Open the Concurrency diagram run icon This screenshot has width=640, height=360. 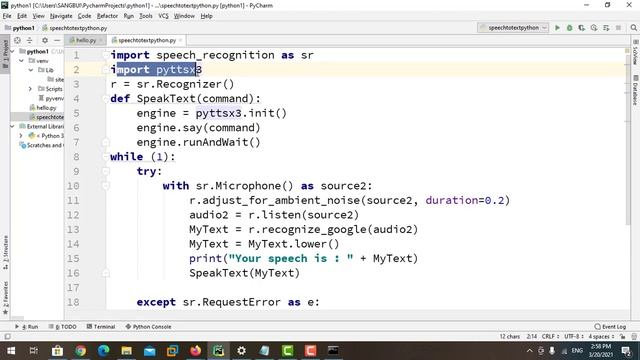pos(606,28)
